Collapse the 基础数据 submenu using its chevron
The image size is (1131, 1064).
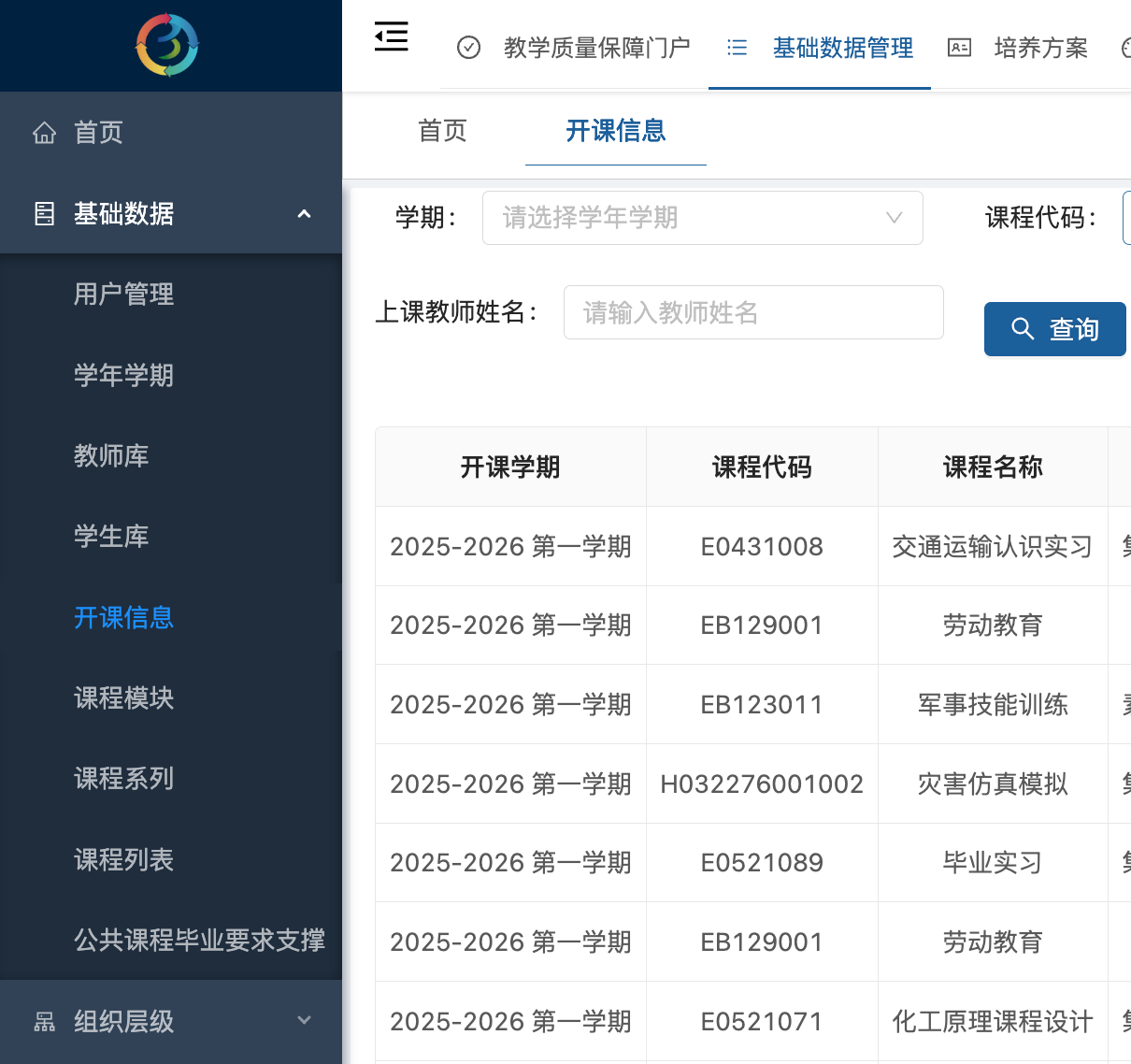(x=304, y=214)
